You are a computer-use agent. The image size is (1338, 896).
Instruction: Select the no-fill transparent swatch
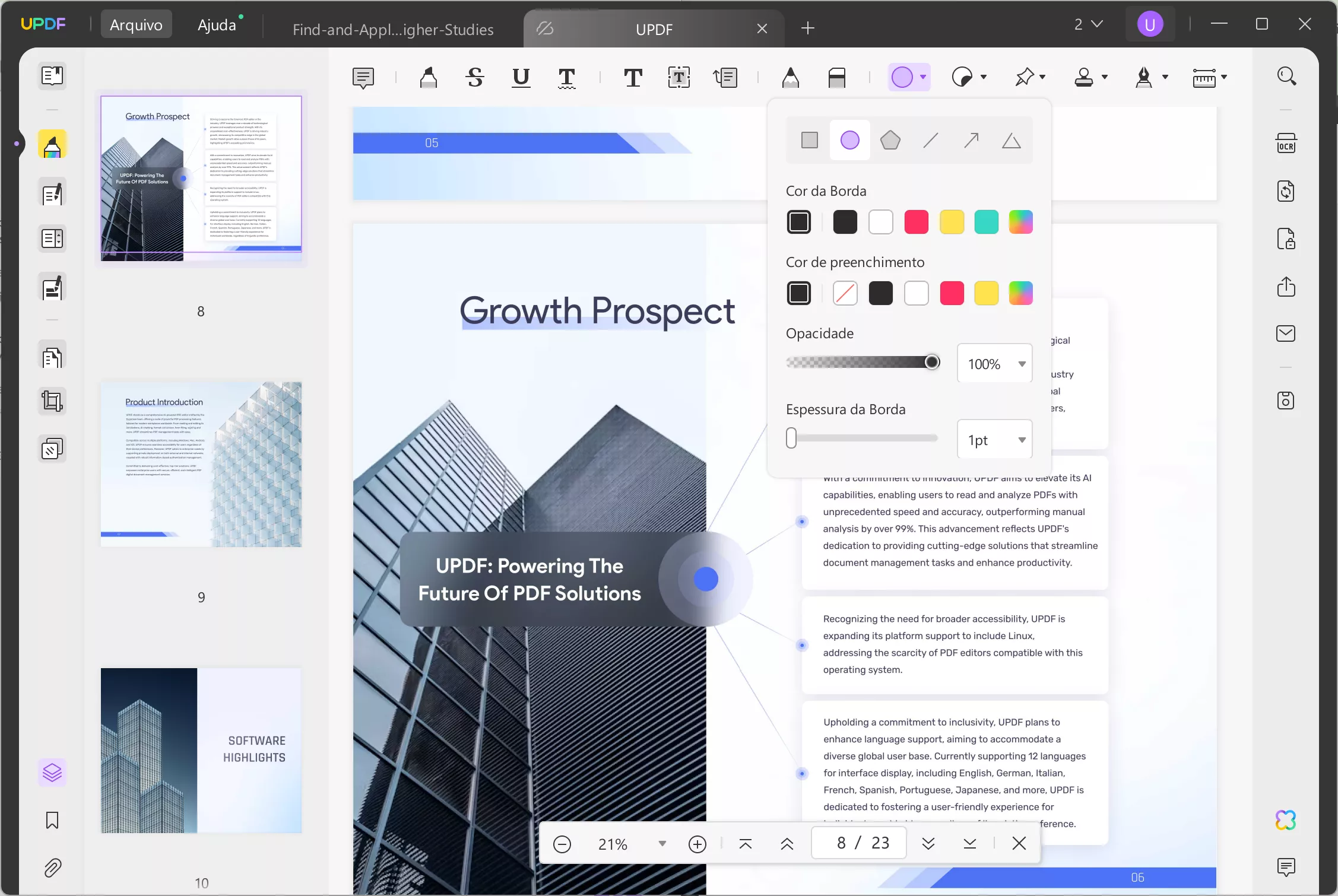coord(845,293)
